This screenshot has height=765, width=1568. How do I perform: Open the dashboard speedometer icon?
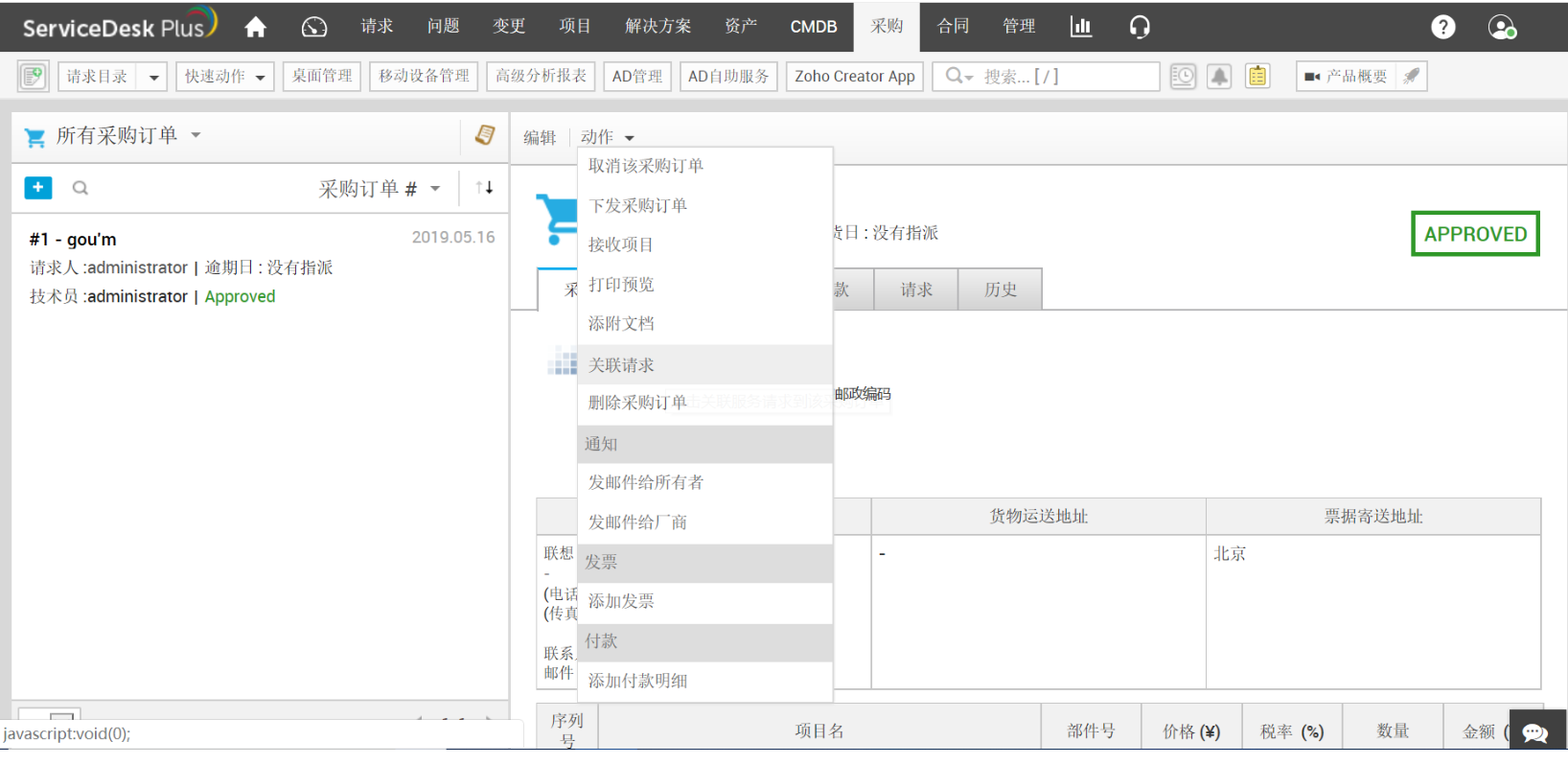tap(314, 27)
